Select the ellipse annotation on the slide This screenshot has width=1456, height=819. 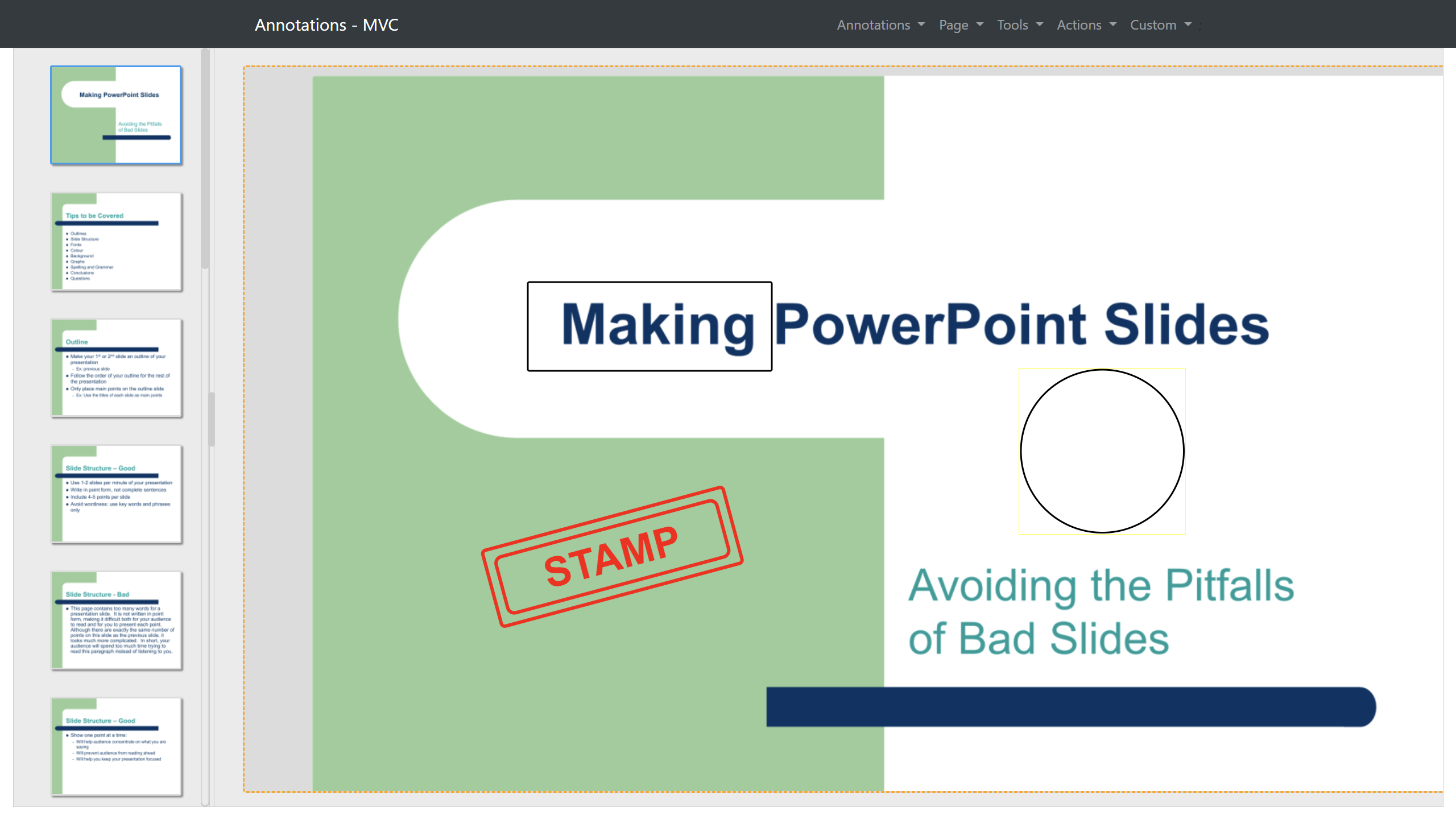pos(1102,451)
